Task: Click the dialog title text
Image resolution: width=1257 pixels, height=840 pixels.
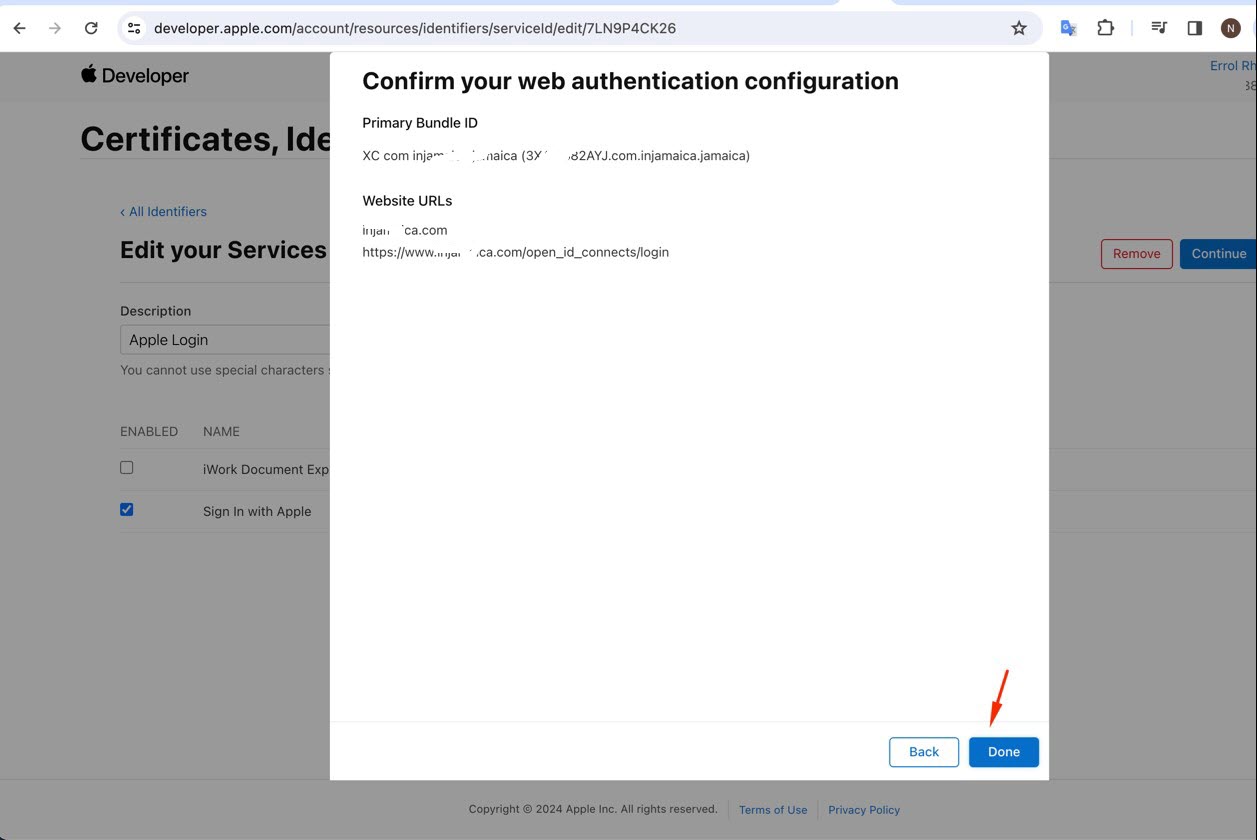Action: [630, 81]
